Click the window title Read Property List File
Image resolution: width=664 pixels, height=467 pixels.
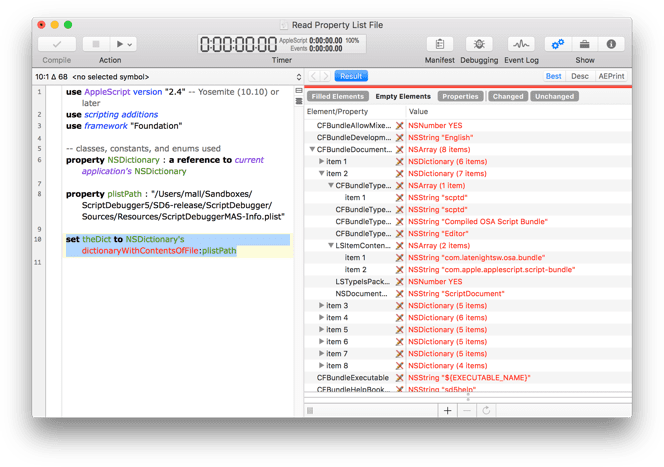pos(337,25)
